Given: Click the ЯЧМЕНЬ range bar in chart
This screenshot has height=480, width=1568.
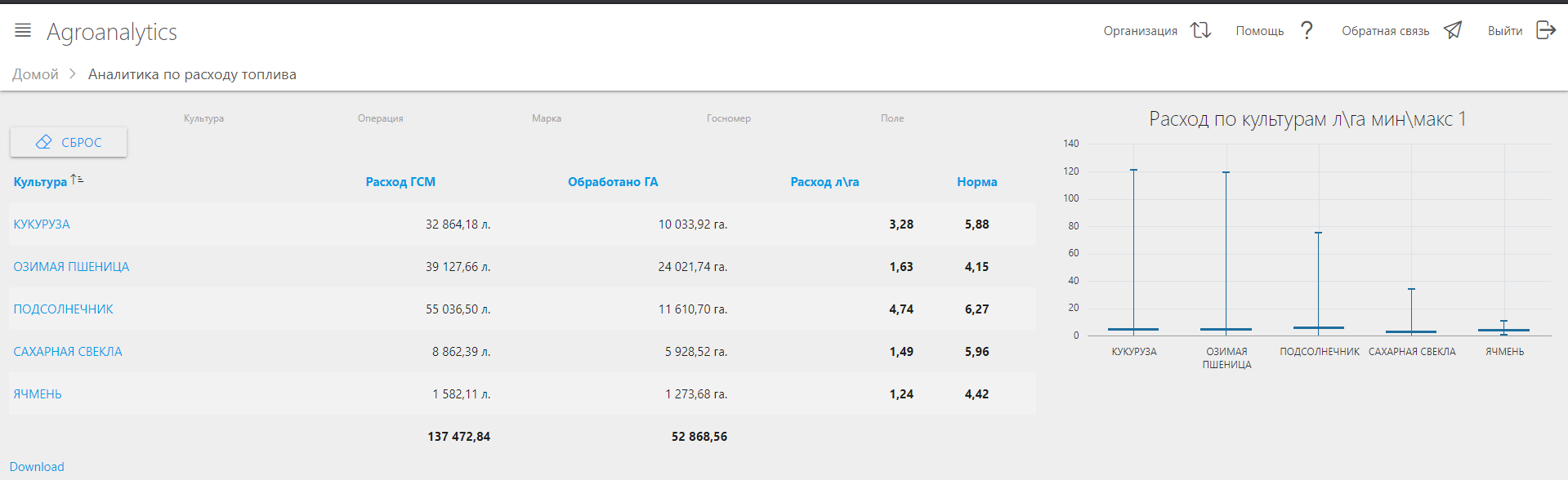Looking at the screenshot, I should [x=1503, y=329].
